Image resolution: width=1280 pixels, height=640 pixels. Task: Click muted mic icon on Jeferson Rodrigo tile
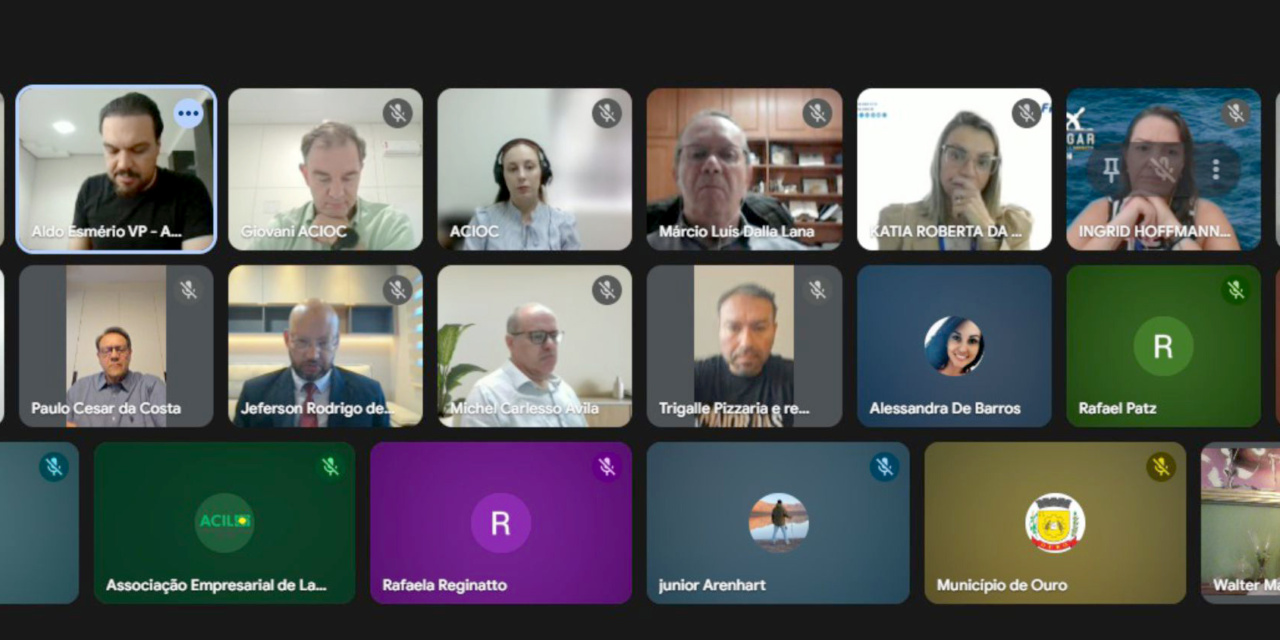(397, 290)
